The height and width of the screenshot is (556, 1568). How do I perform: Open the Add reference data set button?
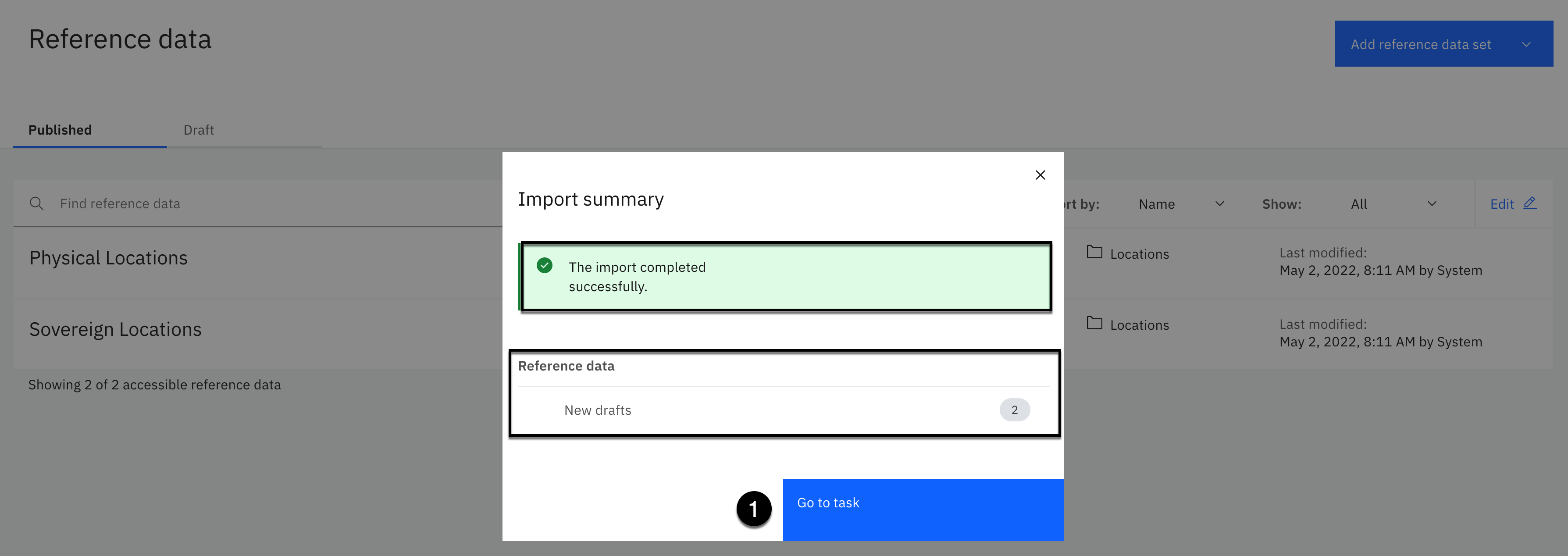click(x=1420, y=44)
